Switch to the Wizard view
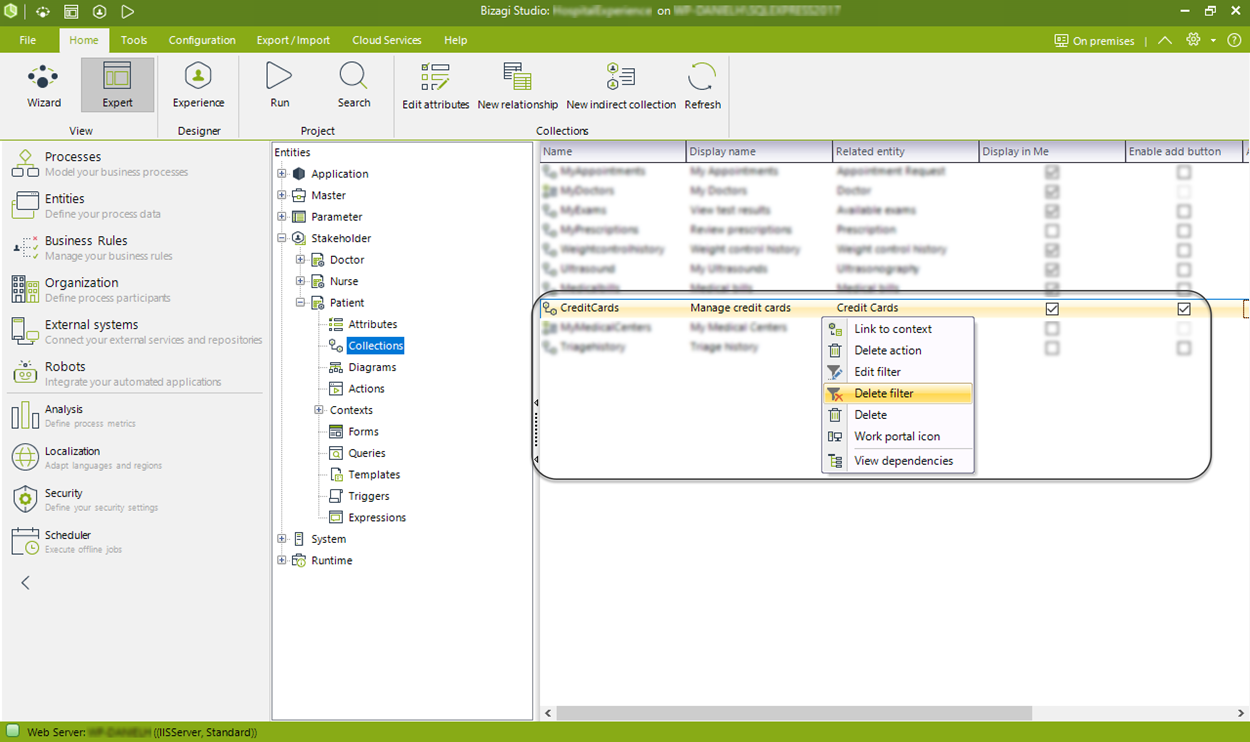 pyautogui.click(x=44, y=85)
